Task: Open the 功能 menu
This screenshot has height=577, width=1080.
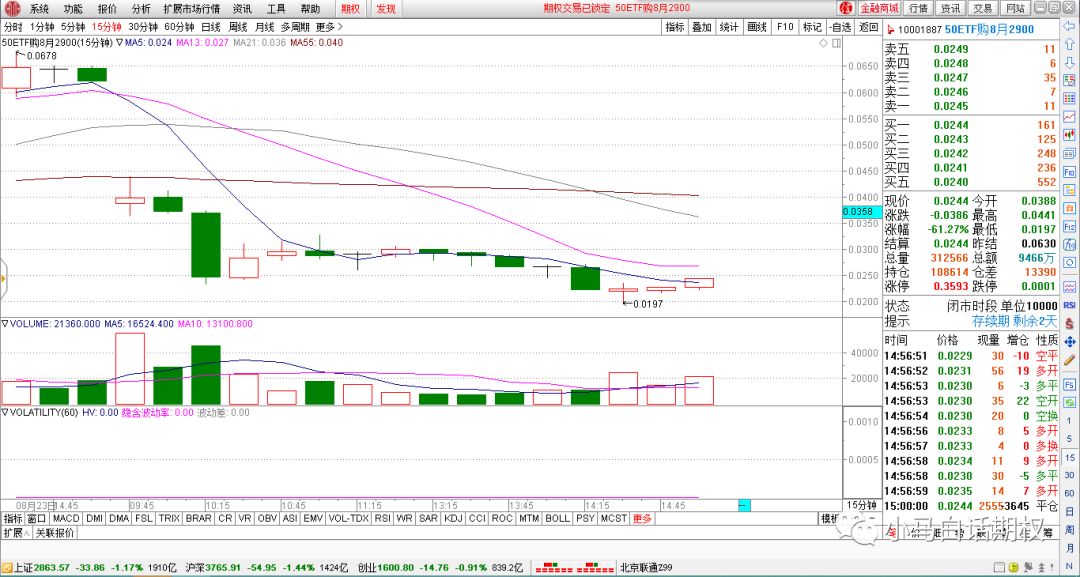Action: pyautogui.click(x=72, y=9)
